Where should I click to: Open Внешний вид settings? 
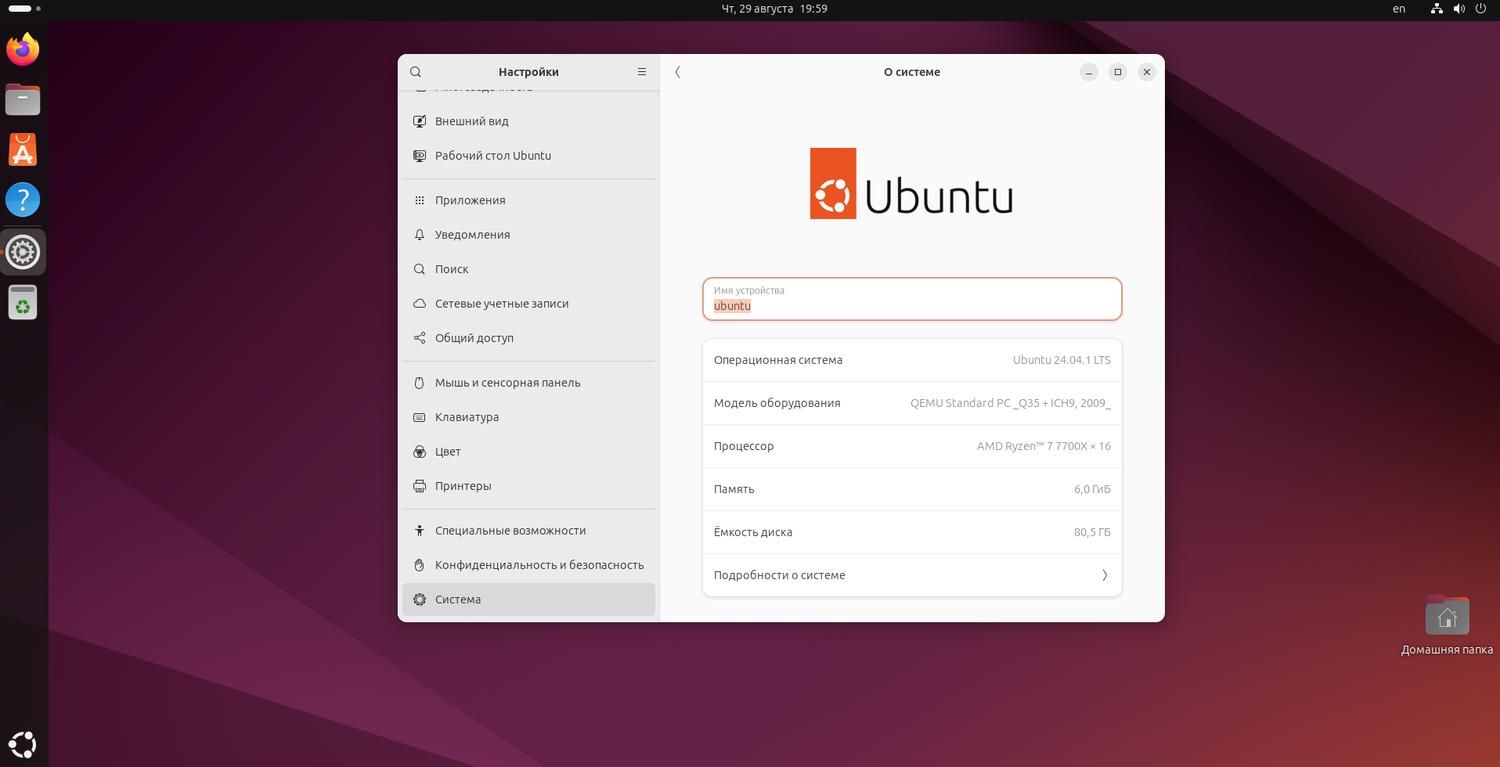(528, 121)
